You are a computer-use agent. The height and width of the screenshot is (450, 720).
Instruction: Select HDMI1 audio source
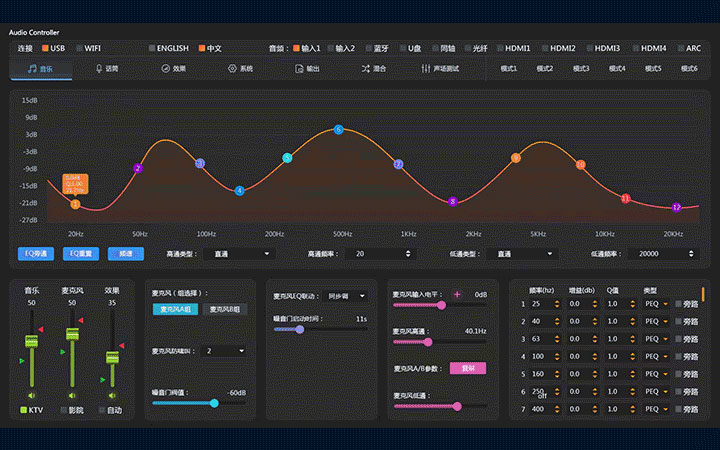click(x=513, y=48)
